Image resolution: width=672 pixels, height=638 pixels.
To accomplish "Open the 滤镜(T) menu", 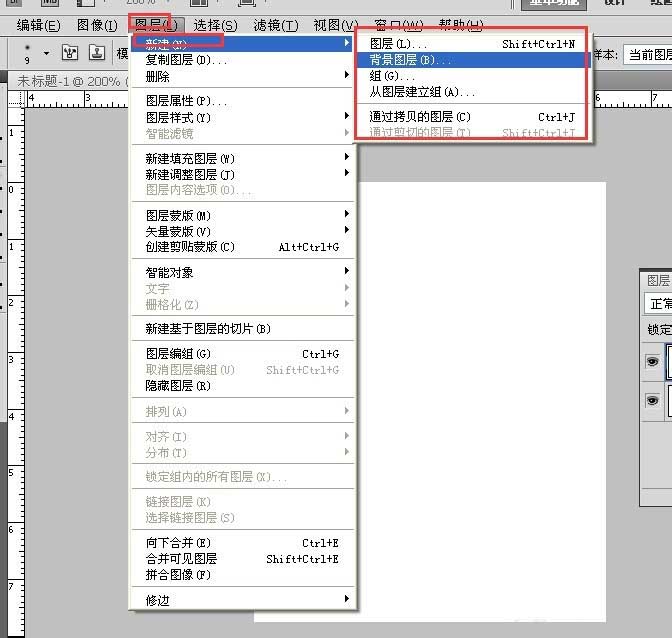I will 276,25.
